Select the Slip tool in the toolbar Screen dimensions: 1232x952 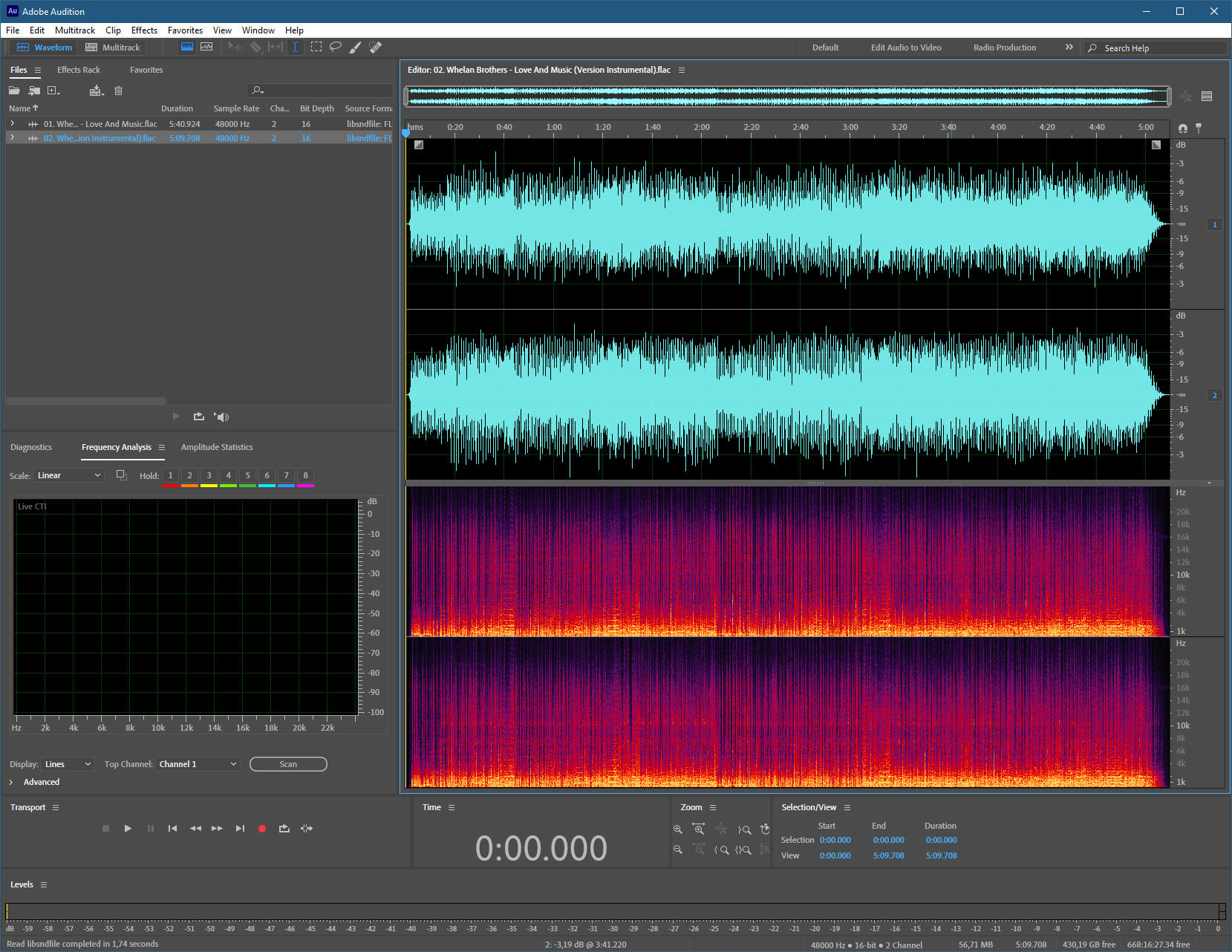[x=276, y=47]
